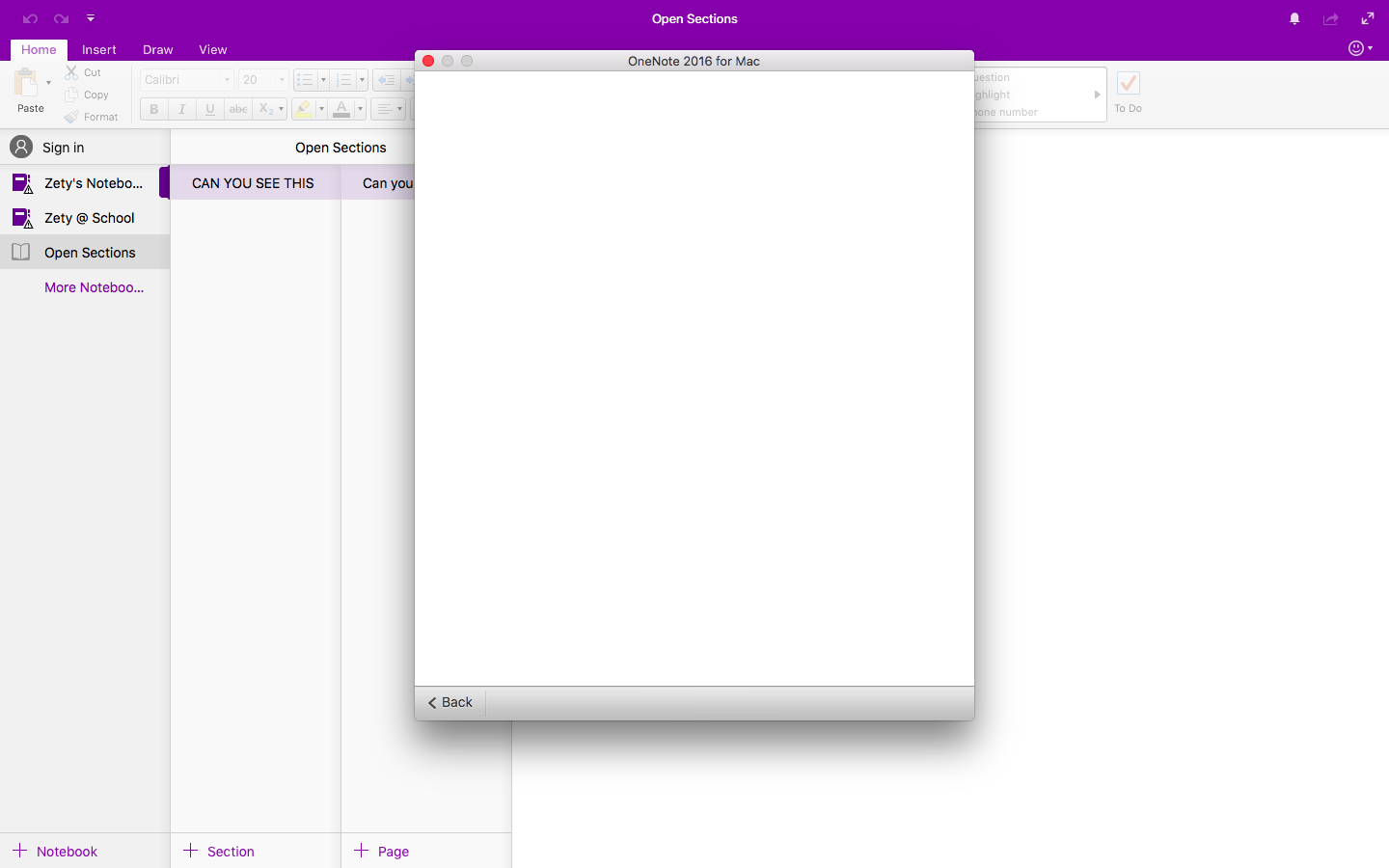Click the add Notebook button

(55, 851)
